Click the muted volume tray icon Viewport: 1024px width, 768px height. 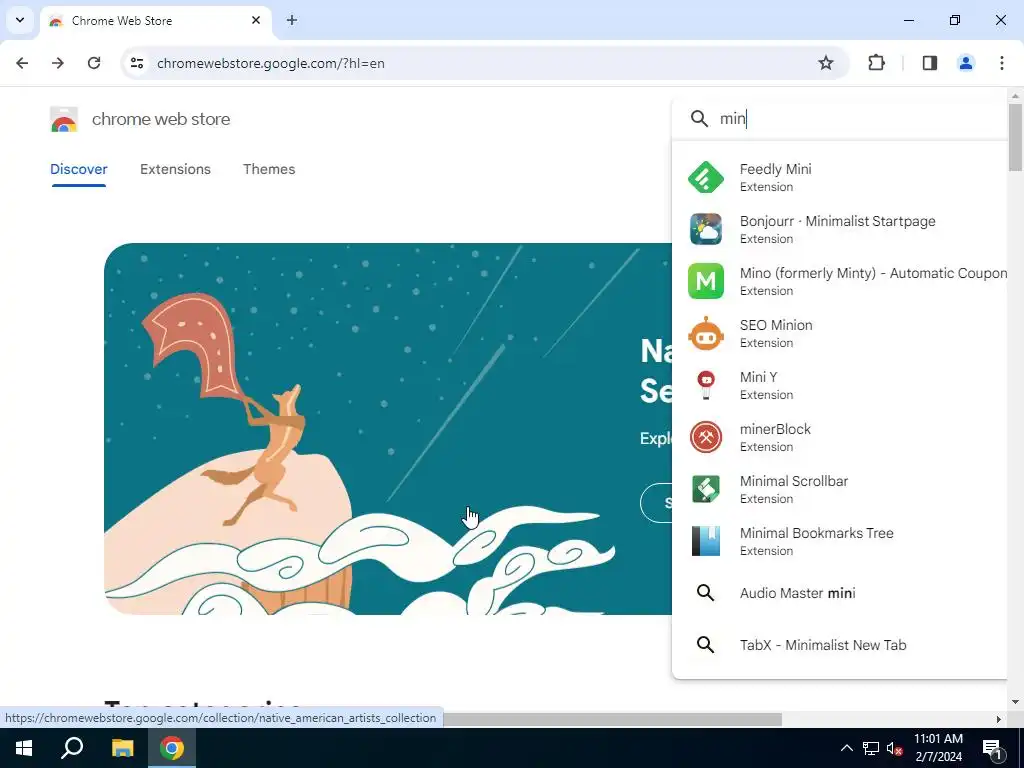894,748
